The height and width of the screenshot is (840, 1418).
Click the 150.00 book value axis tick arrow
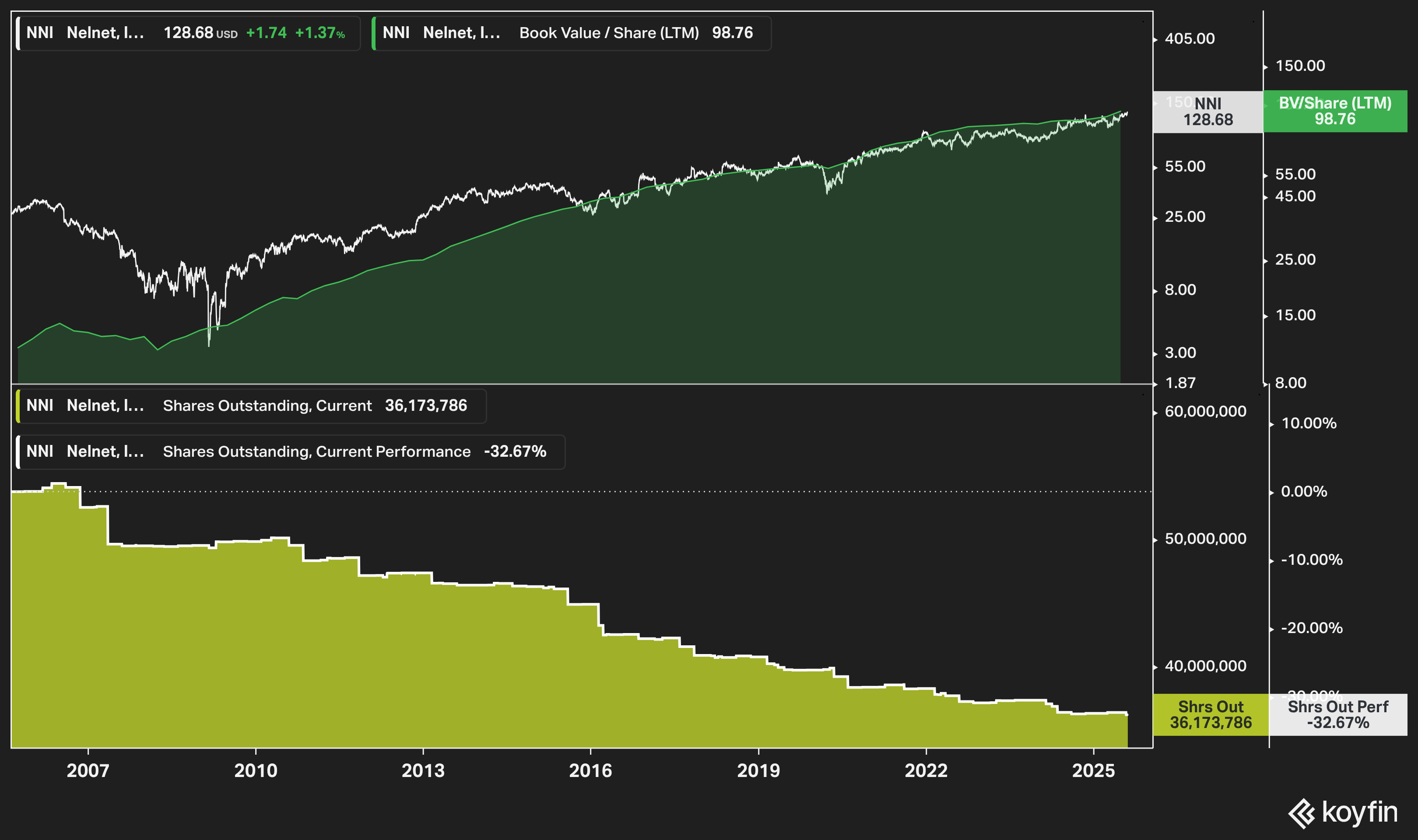tap(1266, 67)
